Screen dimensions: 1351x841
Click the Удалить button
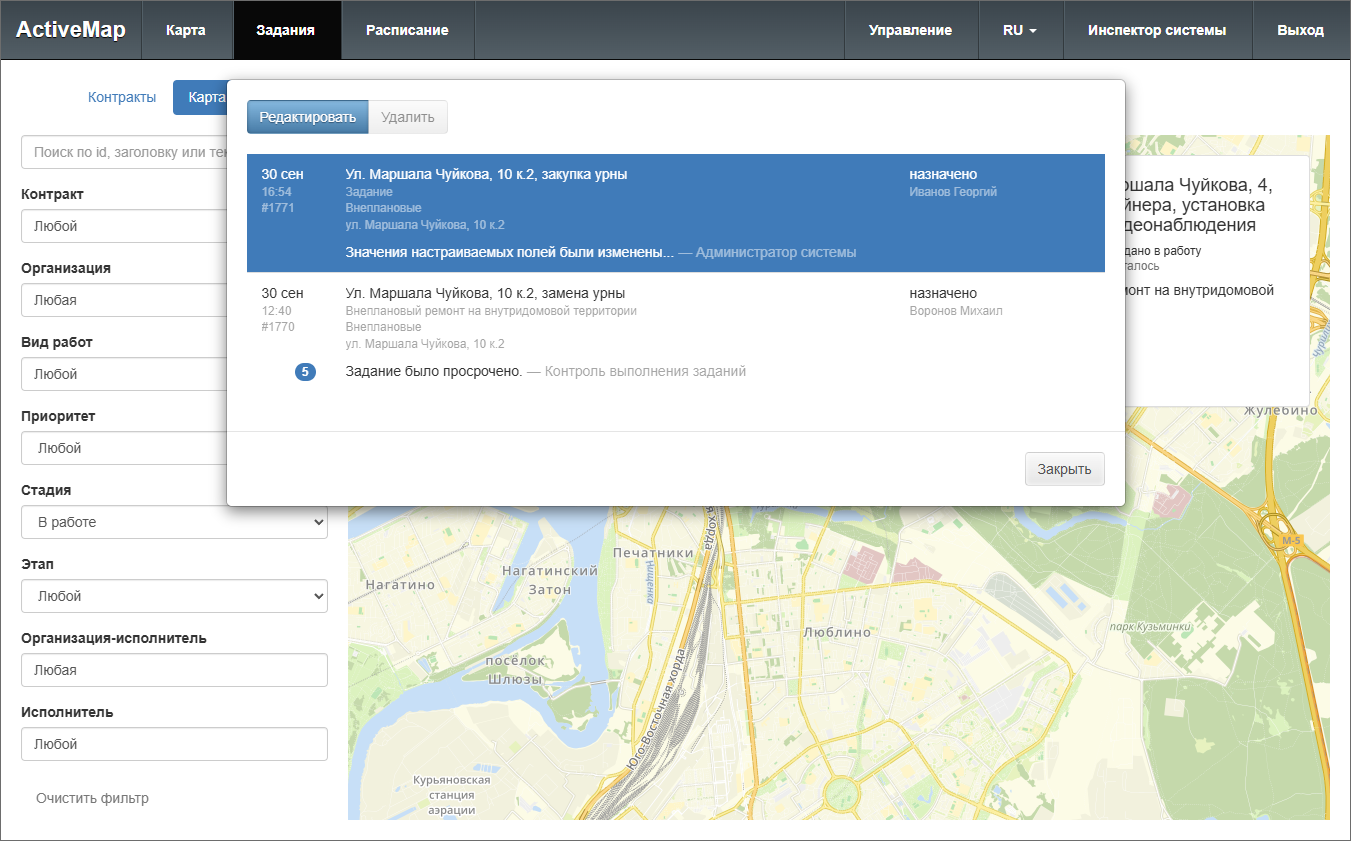tap(408, 117)
